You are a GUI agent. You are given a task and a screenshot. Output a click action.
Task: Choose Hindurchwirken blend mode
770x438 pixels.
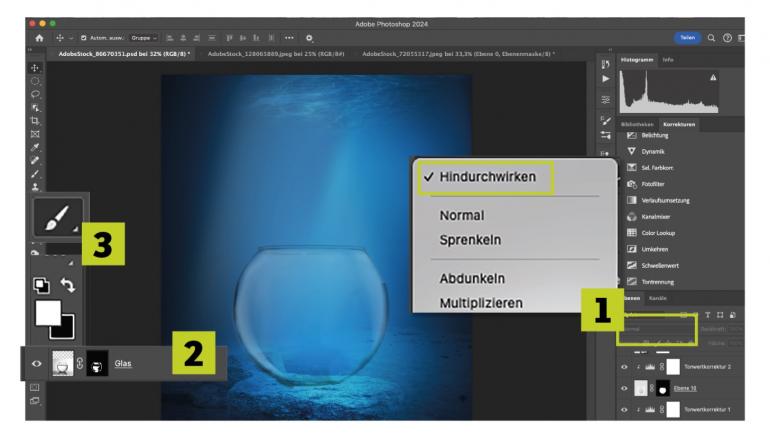487,177
